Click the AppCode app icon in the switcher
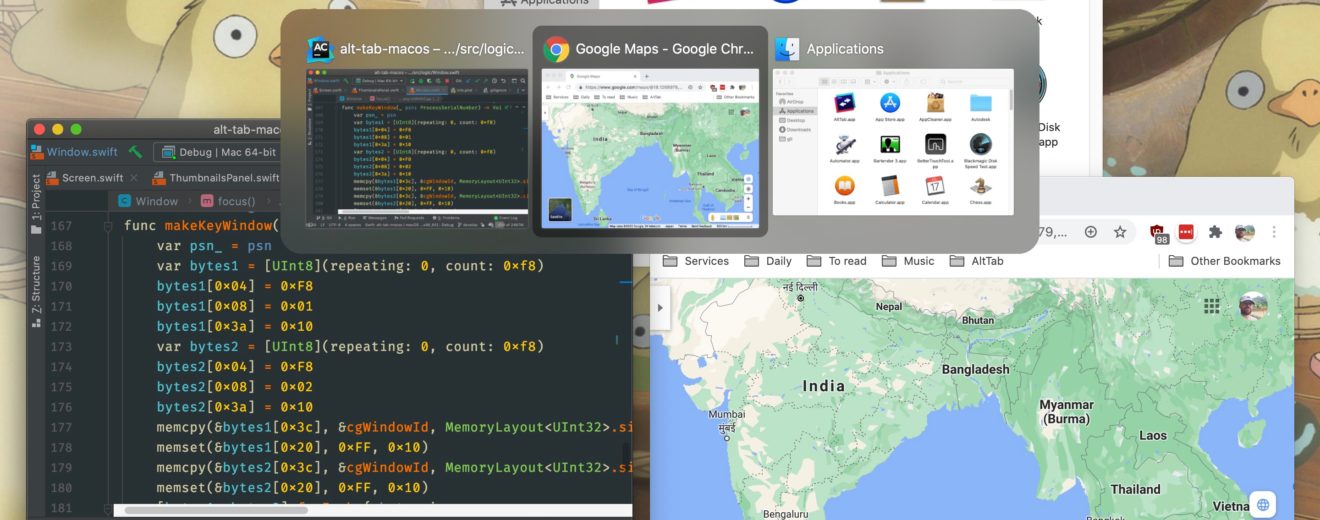This screenshot has width=1320, height=520. coord(320,49)
